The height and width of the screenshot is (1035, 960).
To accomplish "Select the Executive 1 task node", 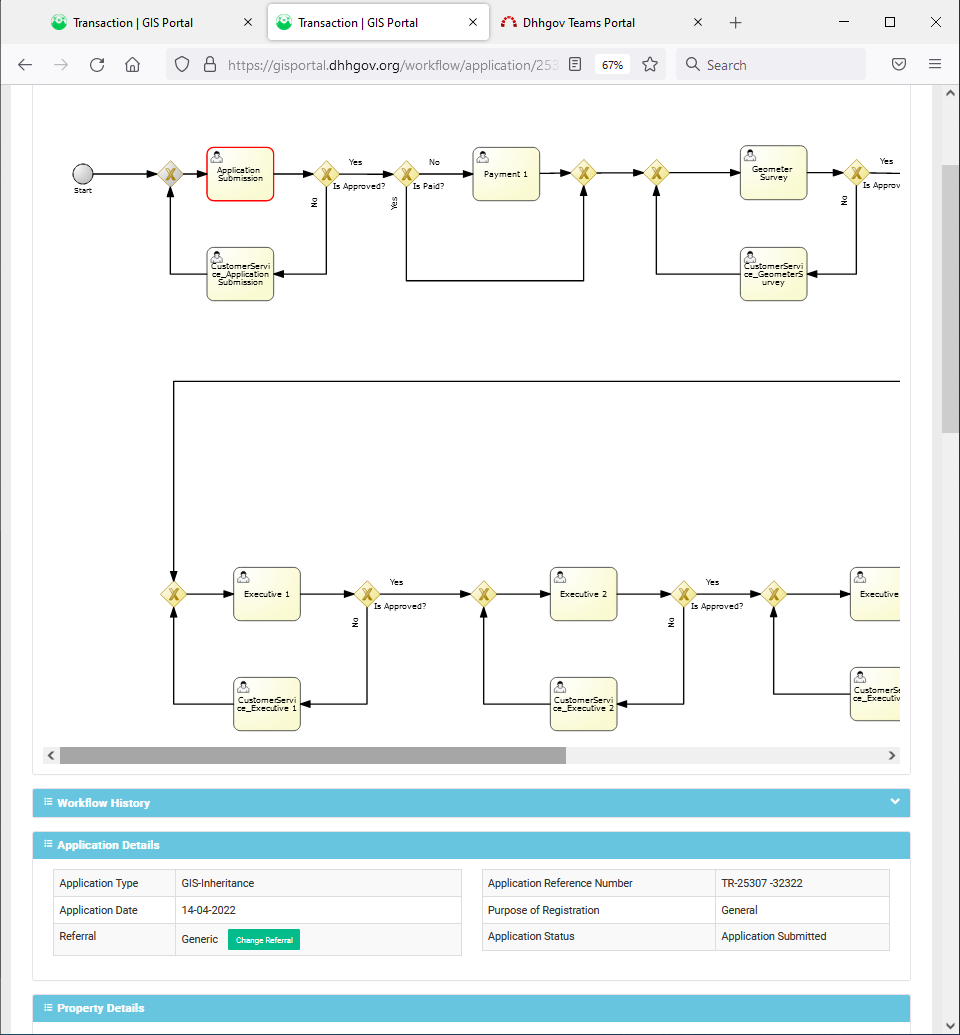I will tap(267, 594).
